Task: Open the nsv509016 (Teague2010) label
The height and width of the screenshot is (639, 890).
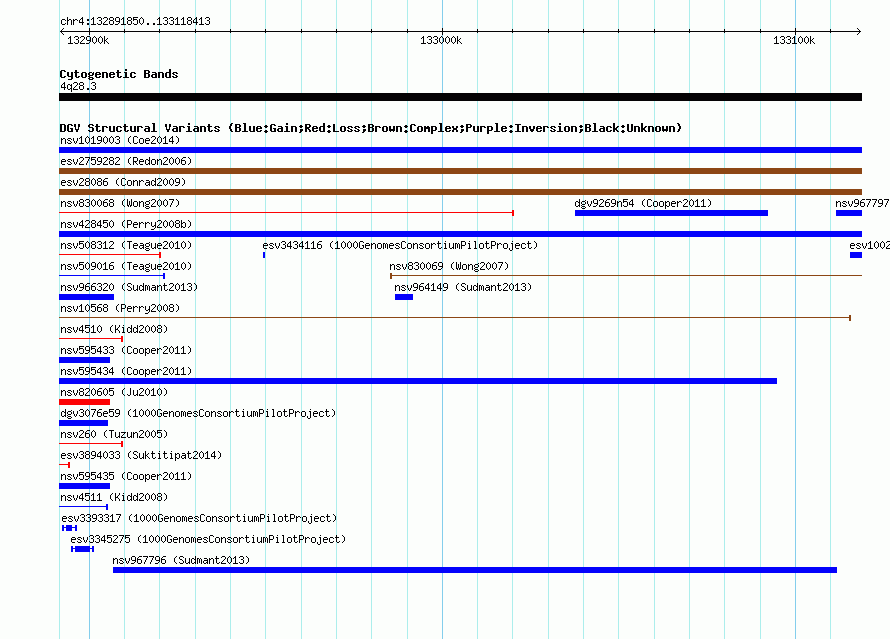Action: pyautogui.click(x=126, y=266)
